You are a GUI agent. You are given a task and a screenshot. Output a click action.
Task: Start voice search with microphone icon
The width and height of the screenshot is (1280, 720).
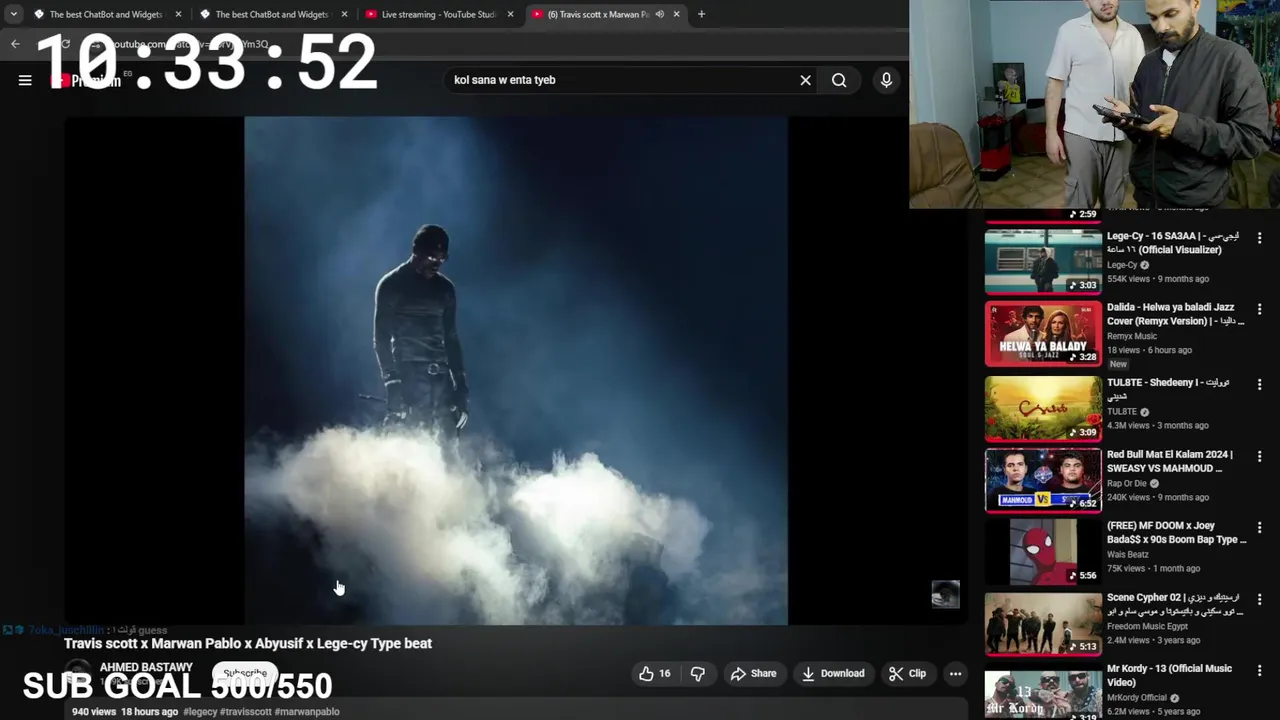pyautogui.click(x=886, y=80)
